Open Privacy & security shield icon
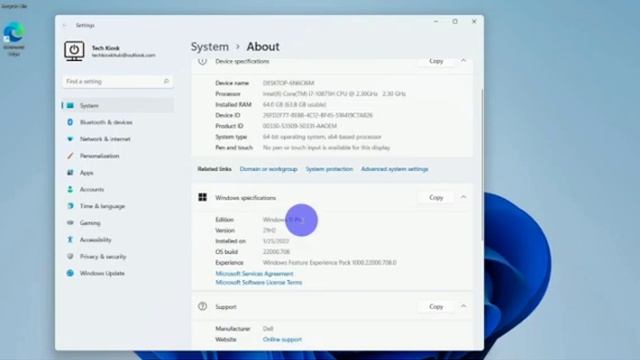Image resolution: width=640 pixels, height=360 pixels. click(70, 256)
